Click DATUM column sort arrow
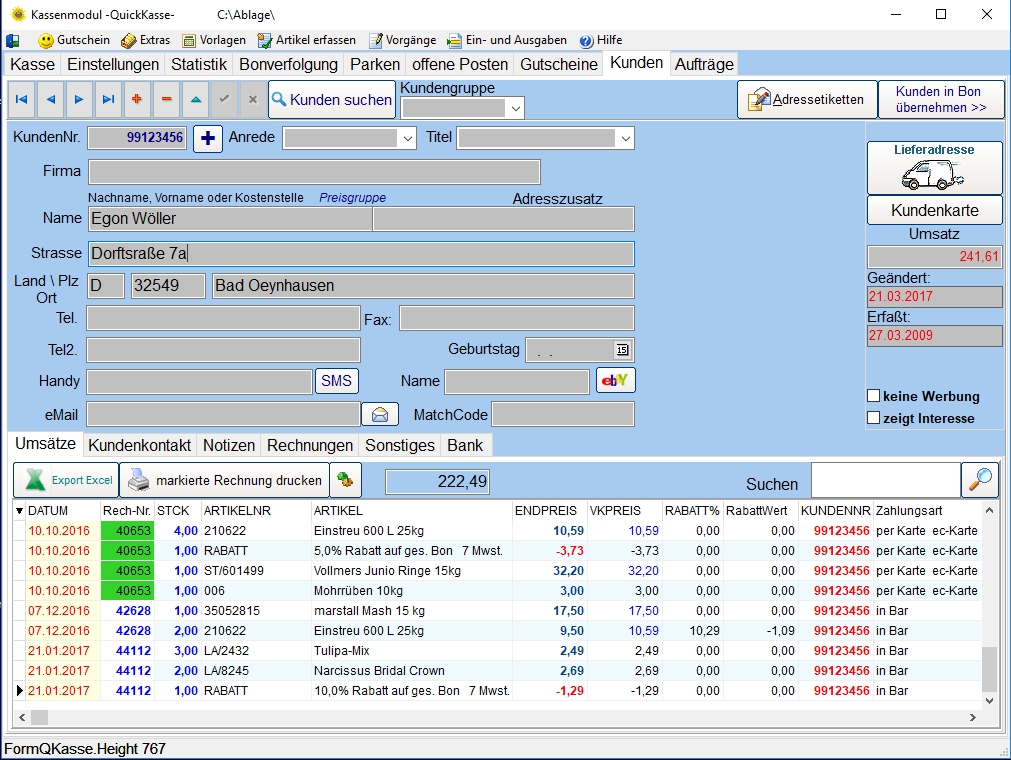This screenshot has width=1011, height=760. pyautogui.click(x=19, y=511)
